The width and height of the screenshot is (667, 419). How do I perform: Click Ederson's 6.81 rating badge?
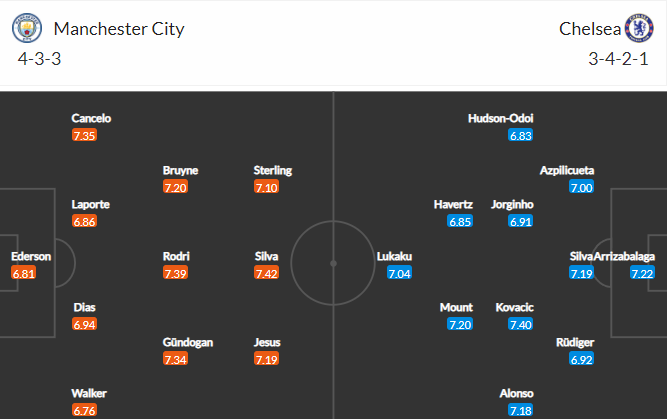point(23,274)
